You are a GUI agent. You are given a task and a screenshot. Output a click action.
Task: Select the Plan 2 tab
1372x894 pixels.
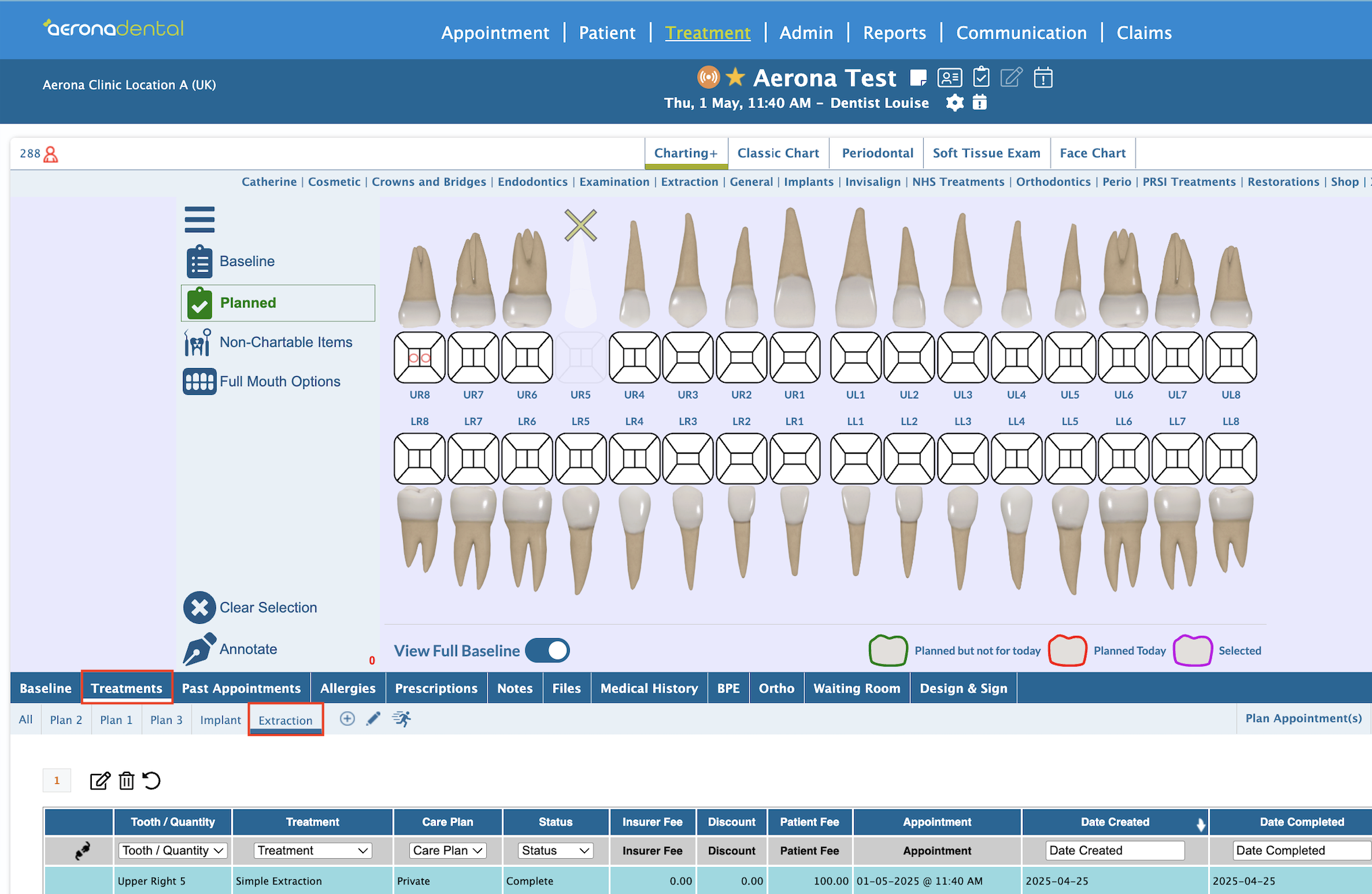click(x=66, y=720)
